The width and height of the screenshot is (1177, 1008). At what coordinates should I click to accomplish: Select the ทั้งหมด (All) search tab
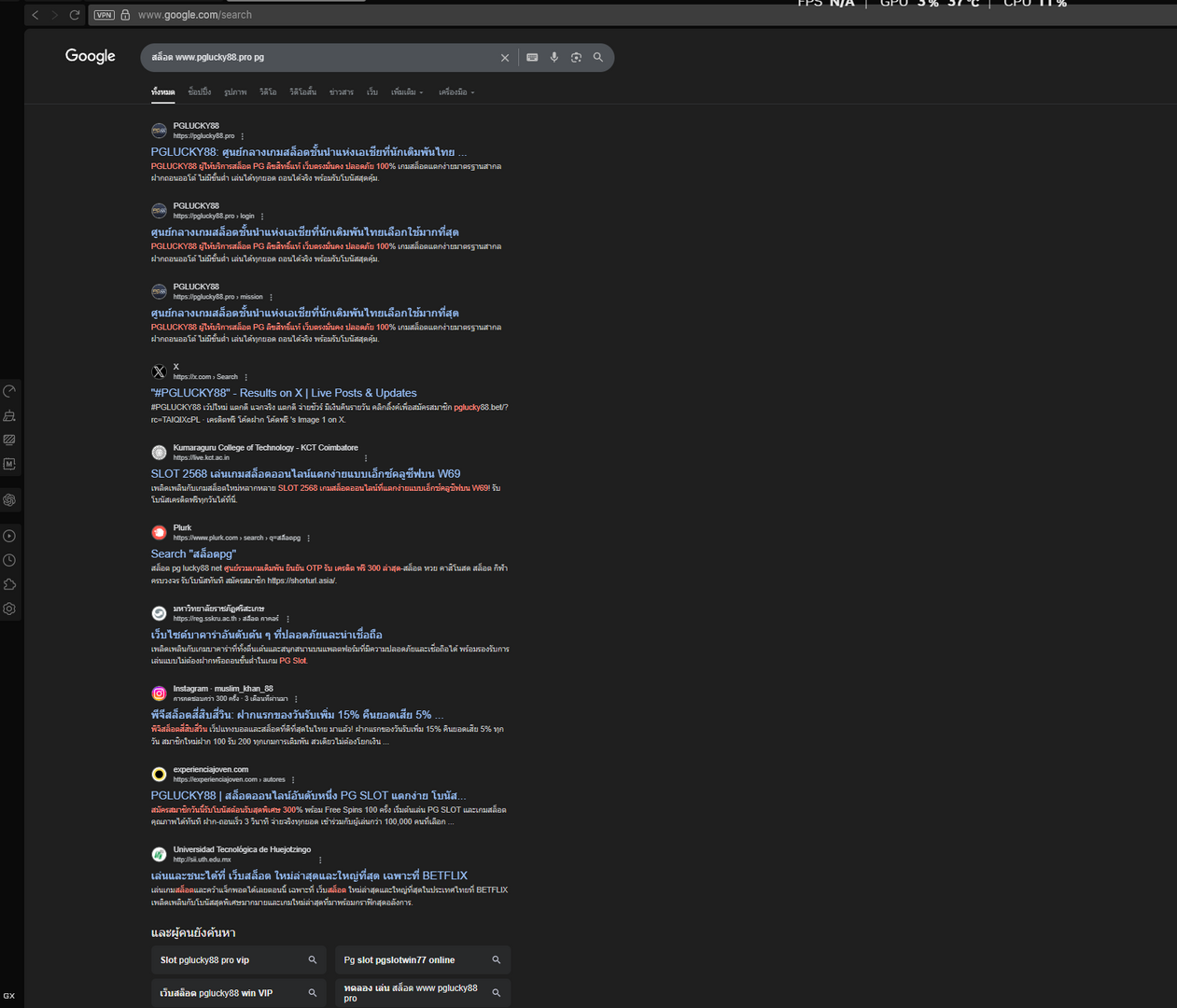162,92
